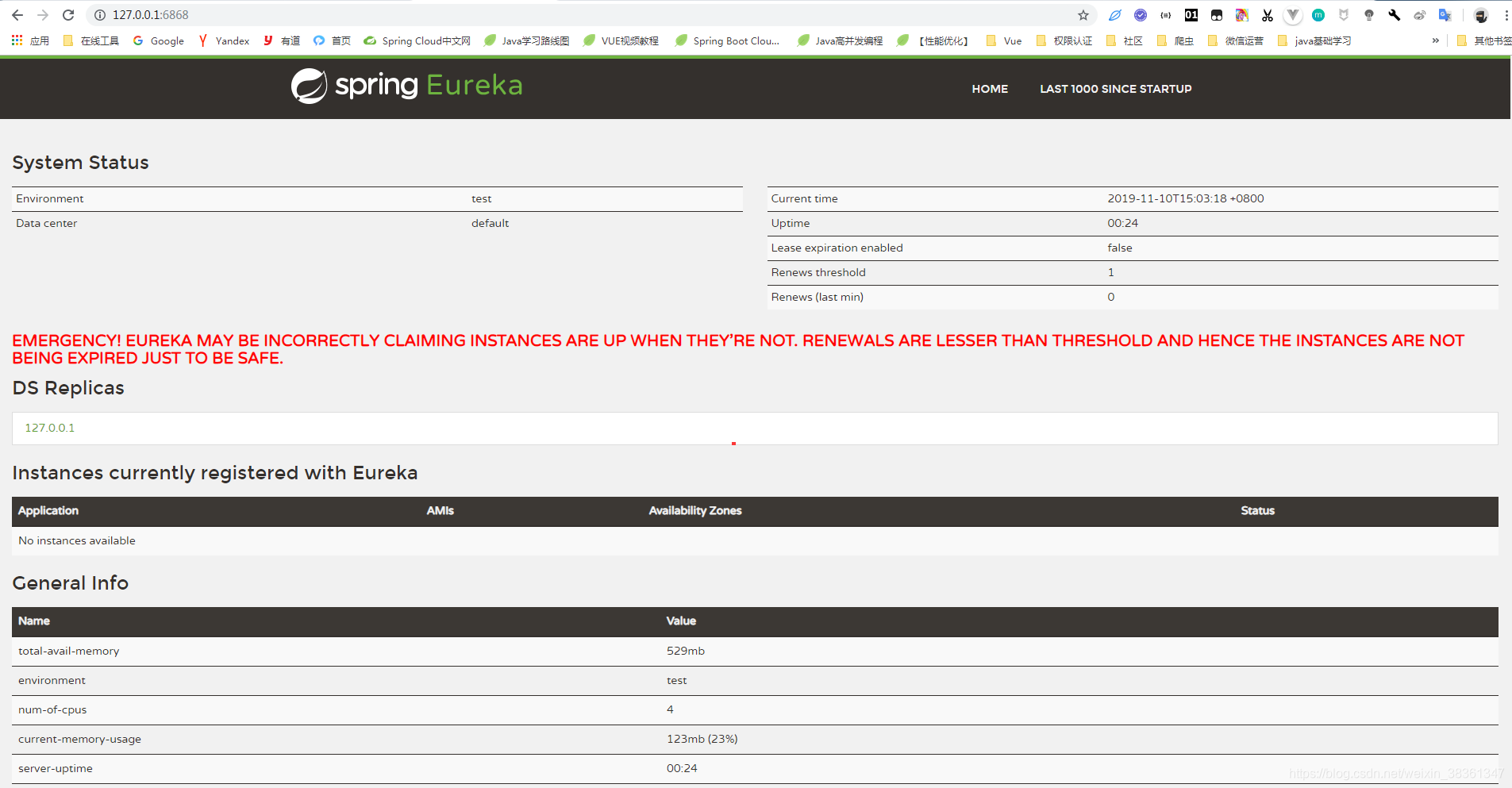
Task: Open the Chrome three-dot menu
Action: (x=1506, y=15)
